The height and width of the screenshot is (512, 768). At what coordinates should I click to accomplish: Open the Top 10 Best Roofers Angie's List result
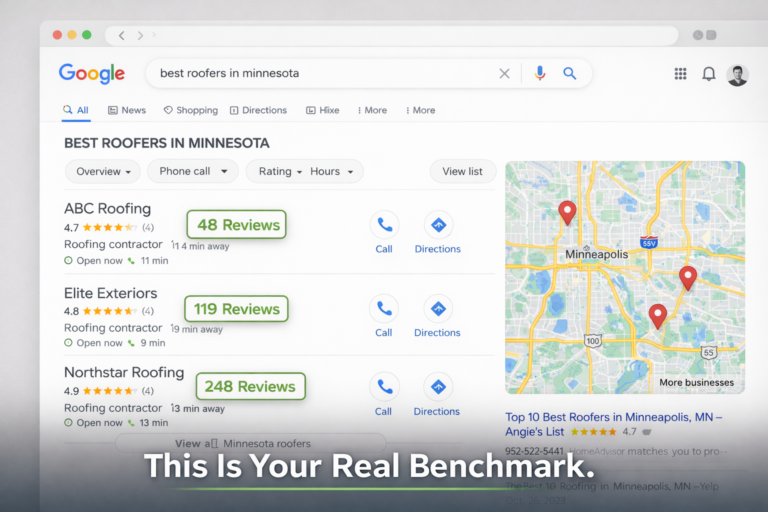point(613,424)
